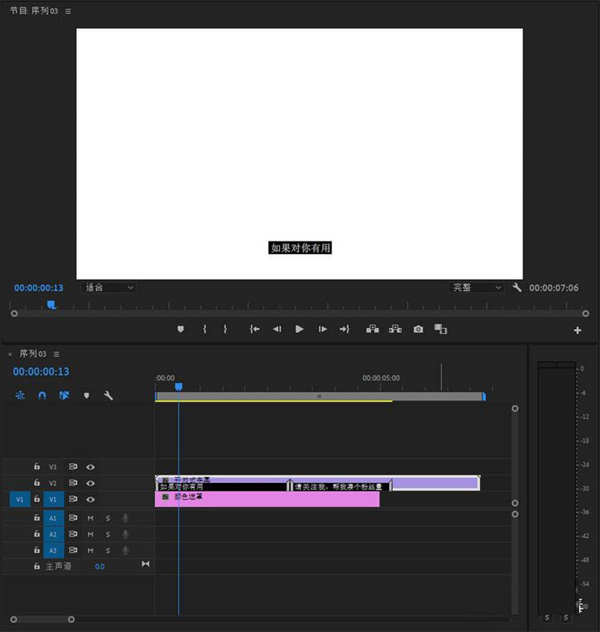Click the Export Frame camera icon
The width and height of the screenshot is (600, 632).
coord(418,329)
